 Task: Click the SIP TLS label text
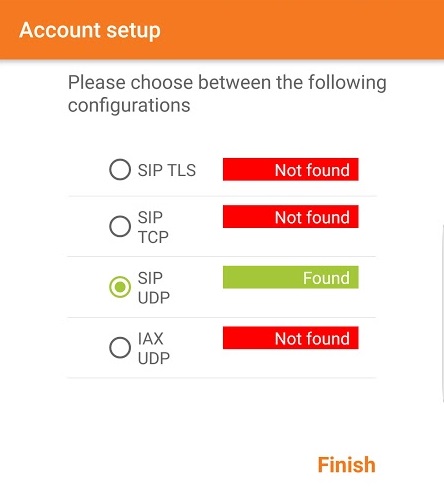click(x=167, y=170)
